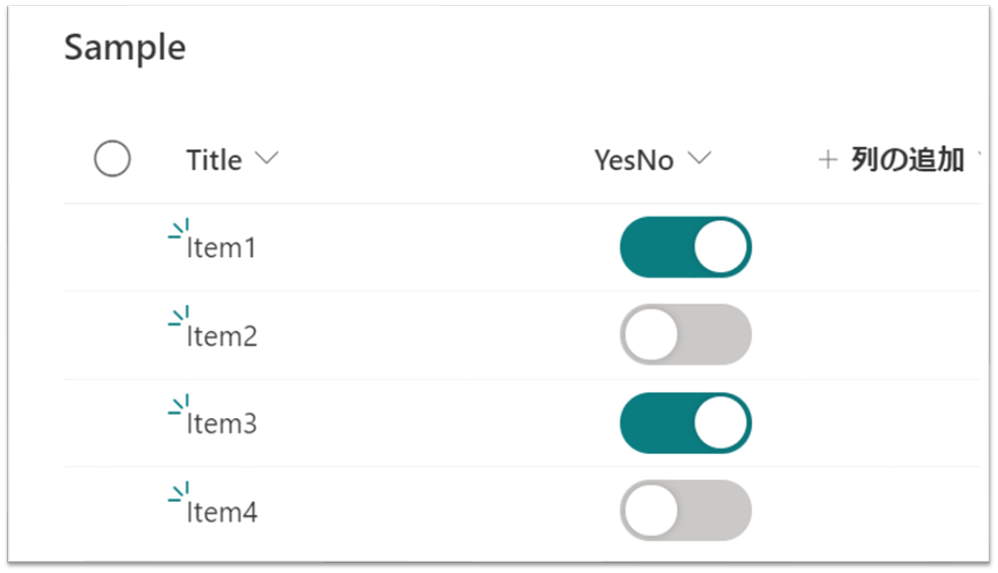
Task: Open the Item2 list entry
Action: click(221, 336)
